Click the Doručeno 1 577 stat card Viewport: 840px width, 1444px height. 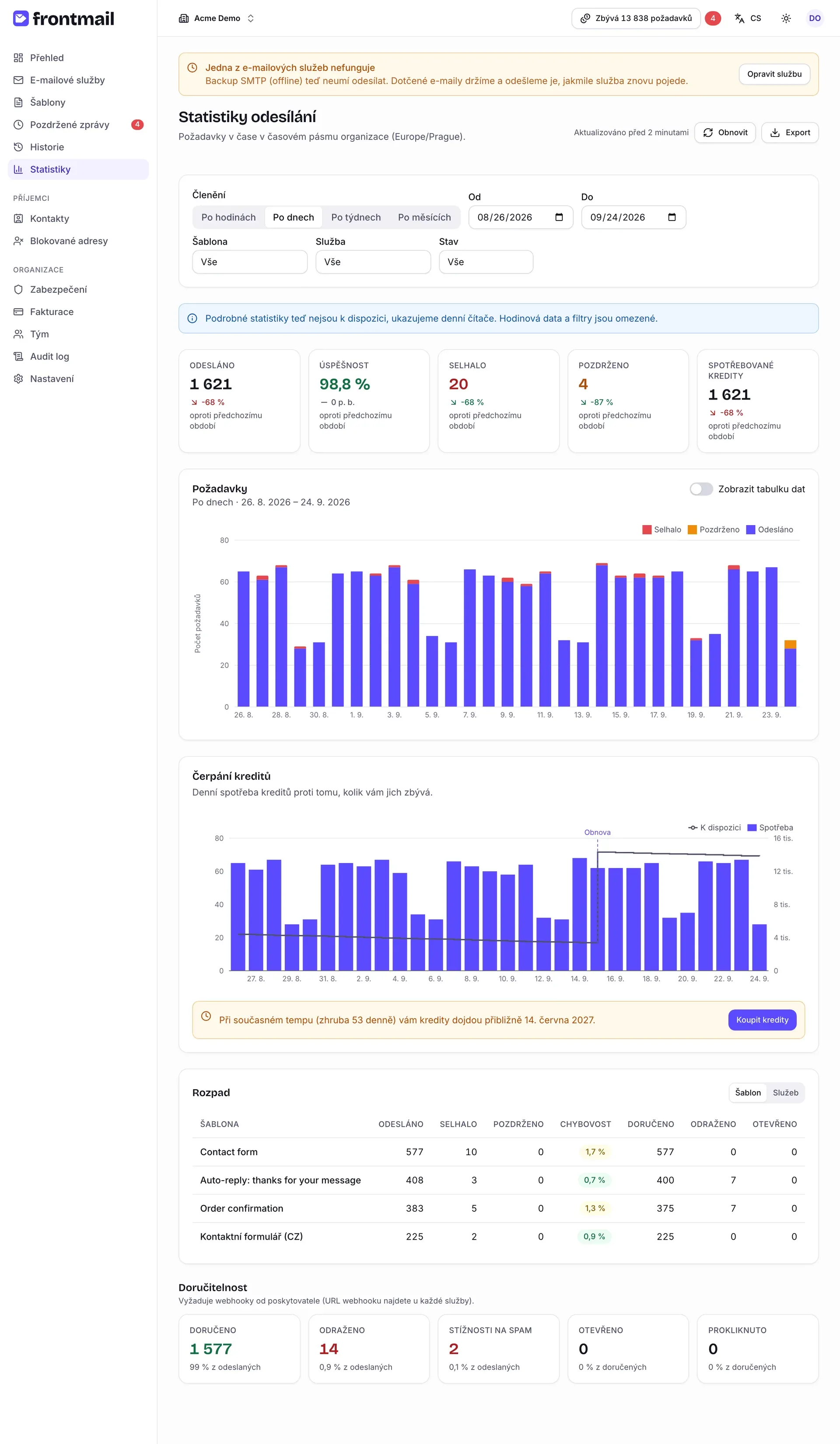pyautogui.click(x=239, y=1349)
